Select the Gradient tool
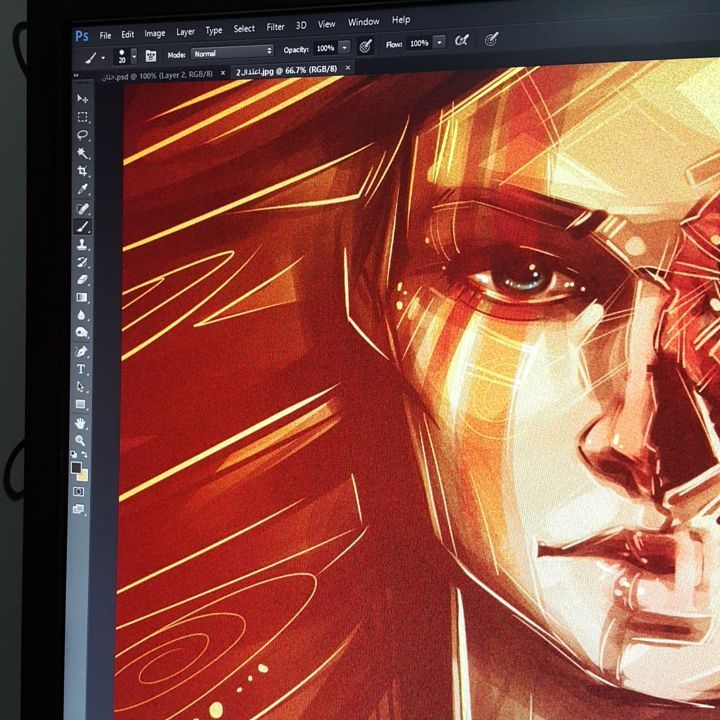The width and height of the screenshot is (720, 720). (82, 298)
